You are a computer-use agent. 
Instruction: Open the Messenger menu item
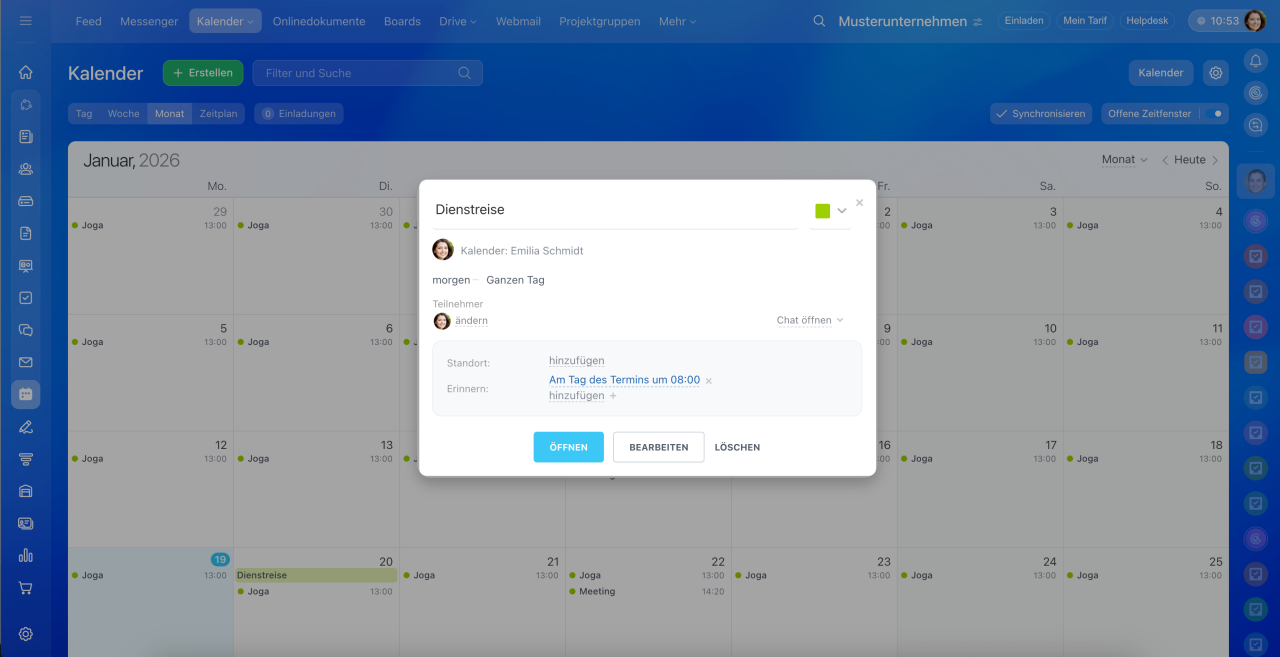pyautogui.click(x=149, y=21)
